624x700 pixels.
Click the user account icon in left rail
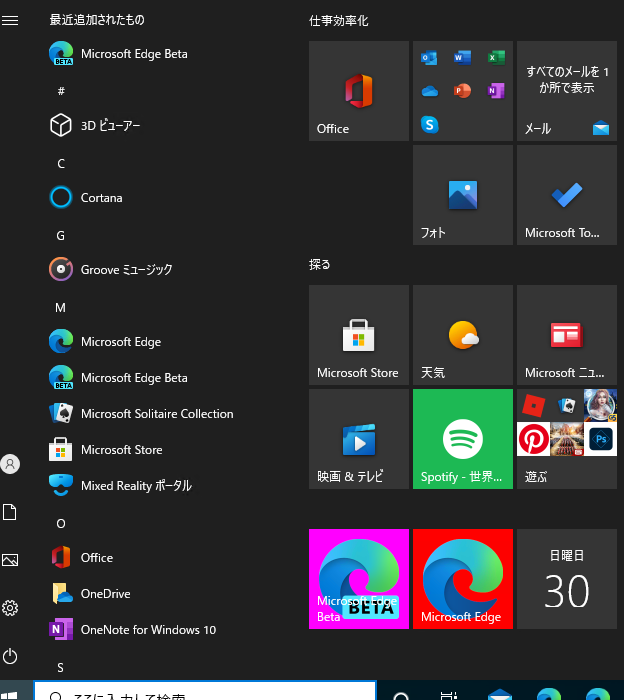(x=10, y=464)
